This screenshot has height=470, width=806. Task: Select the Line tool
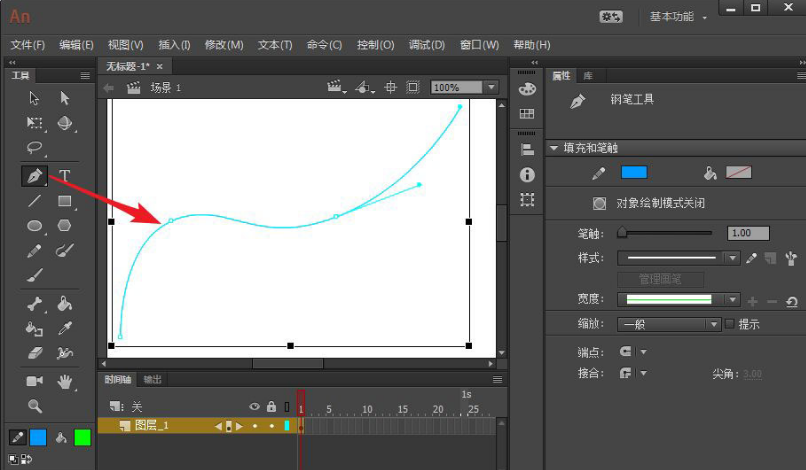[34, 201]
